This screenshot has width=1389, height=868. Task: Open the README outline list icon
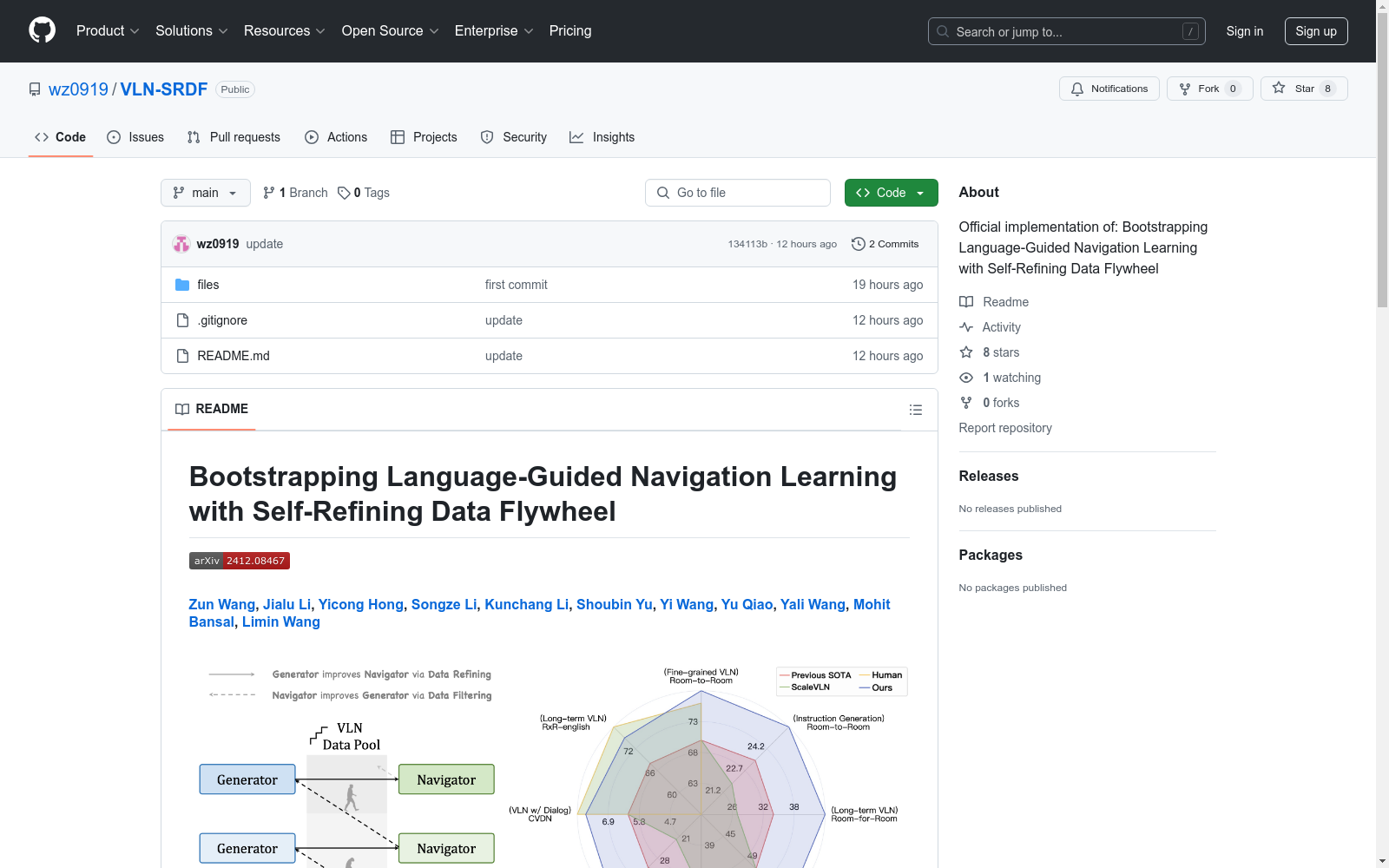[x=915, y=410]
